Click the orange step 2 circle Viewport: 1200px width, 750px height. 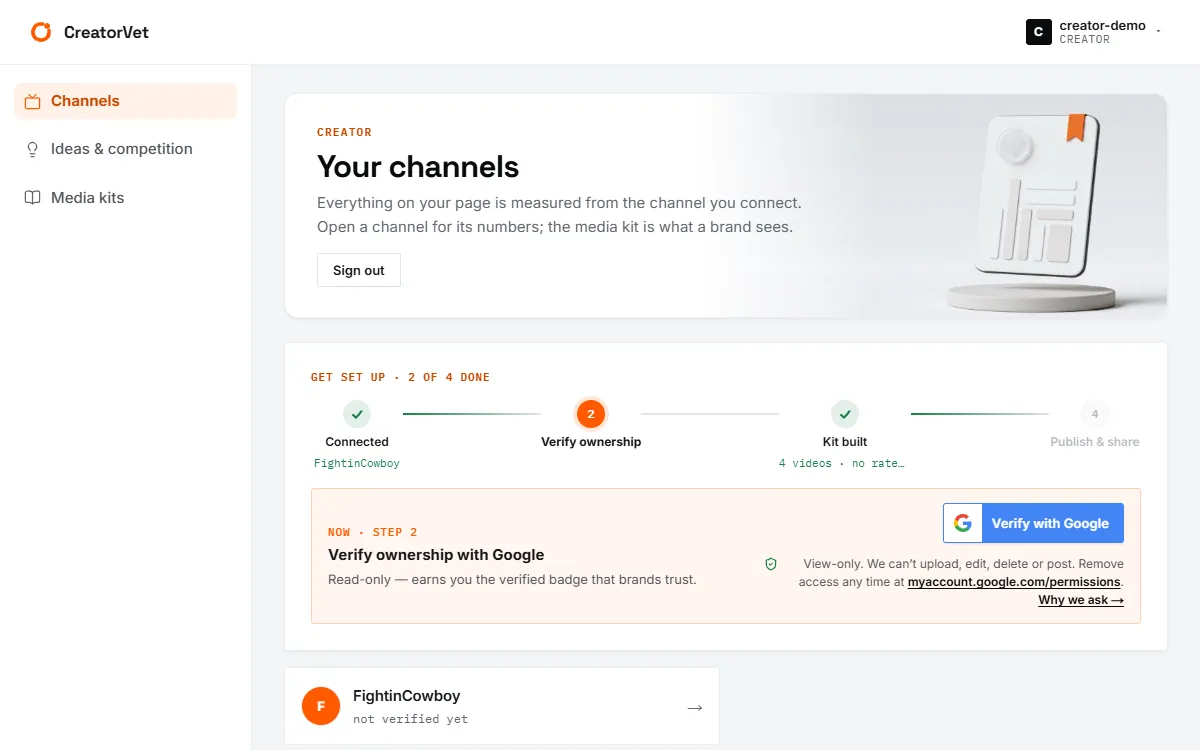click(x=591, y=414)
